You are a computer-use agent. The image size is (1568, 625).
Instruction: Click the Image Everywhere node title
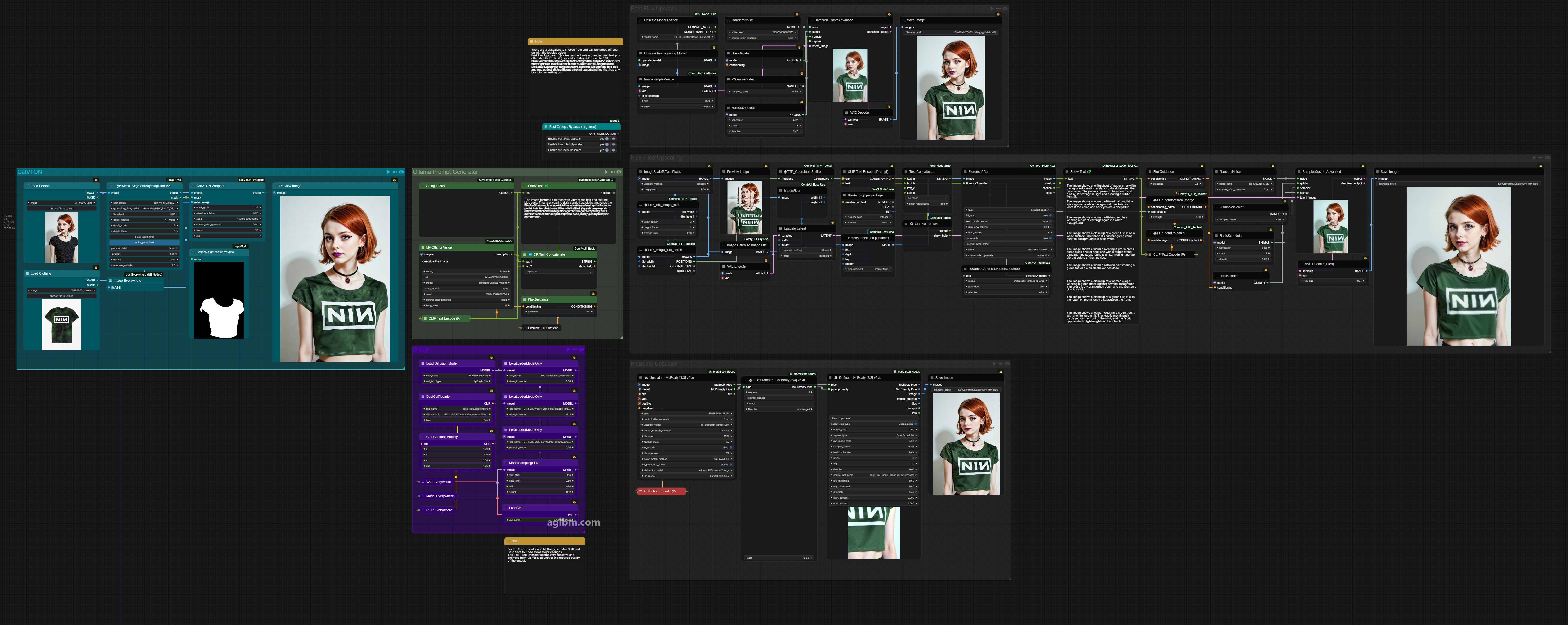(x=127, y=281)
